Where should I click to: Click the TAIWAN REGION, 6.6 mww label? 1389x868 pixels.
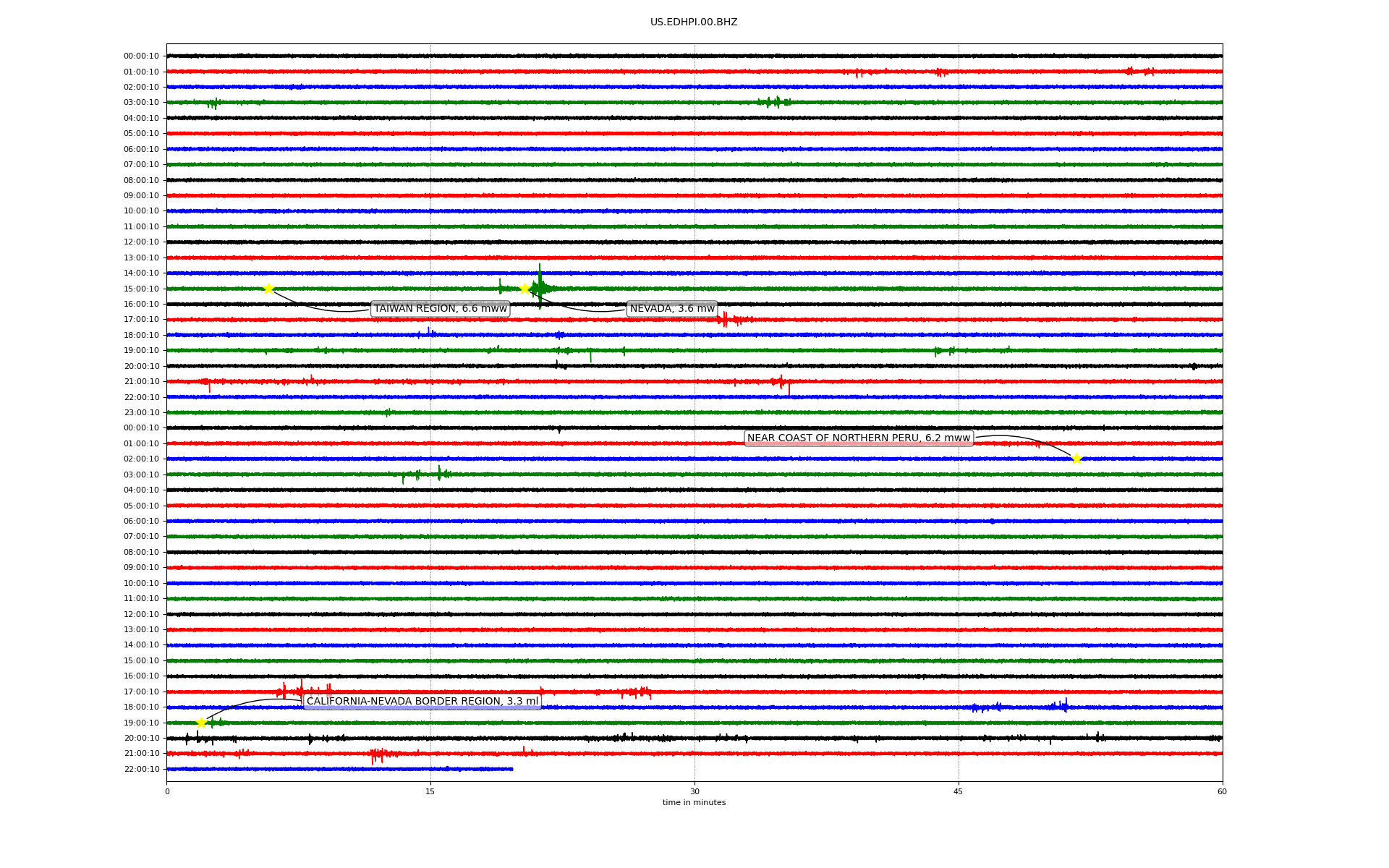click(440, 309)
